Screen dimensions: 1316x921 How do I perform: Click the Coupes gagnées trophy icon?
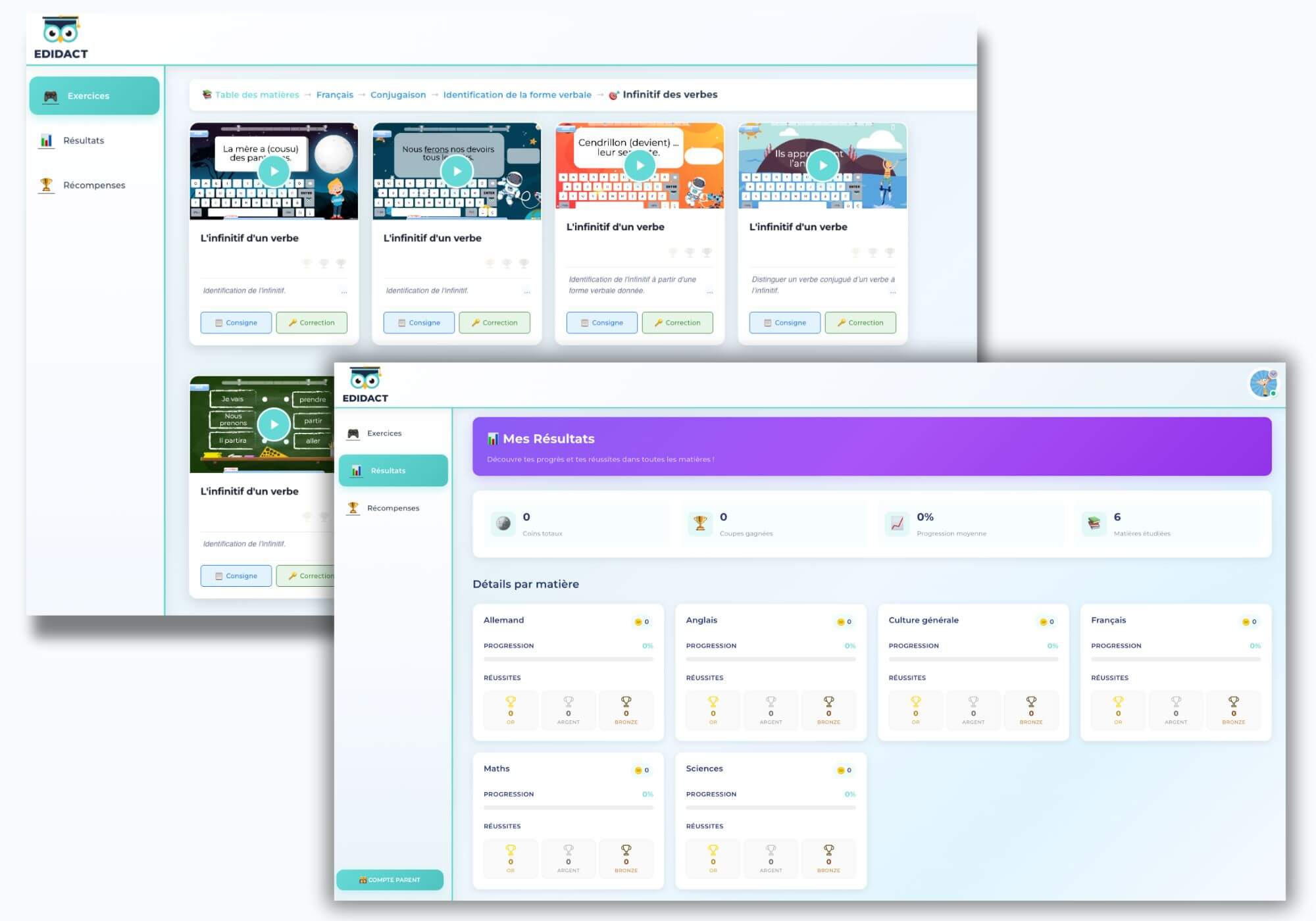[699, 523]
